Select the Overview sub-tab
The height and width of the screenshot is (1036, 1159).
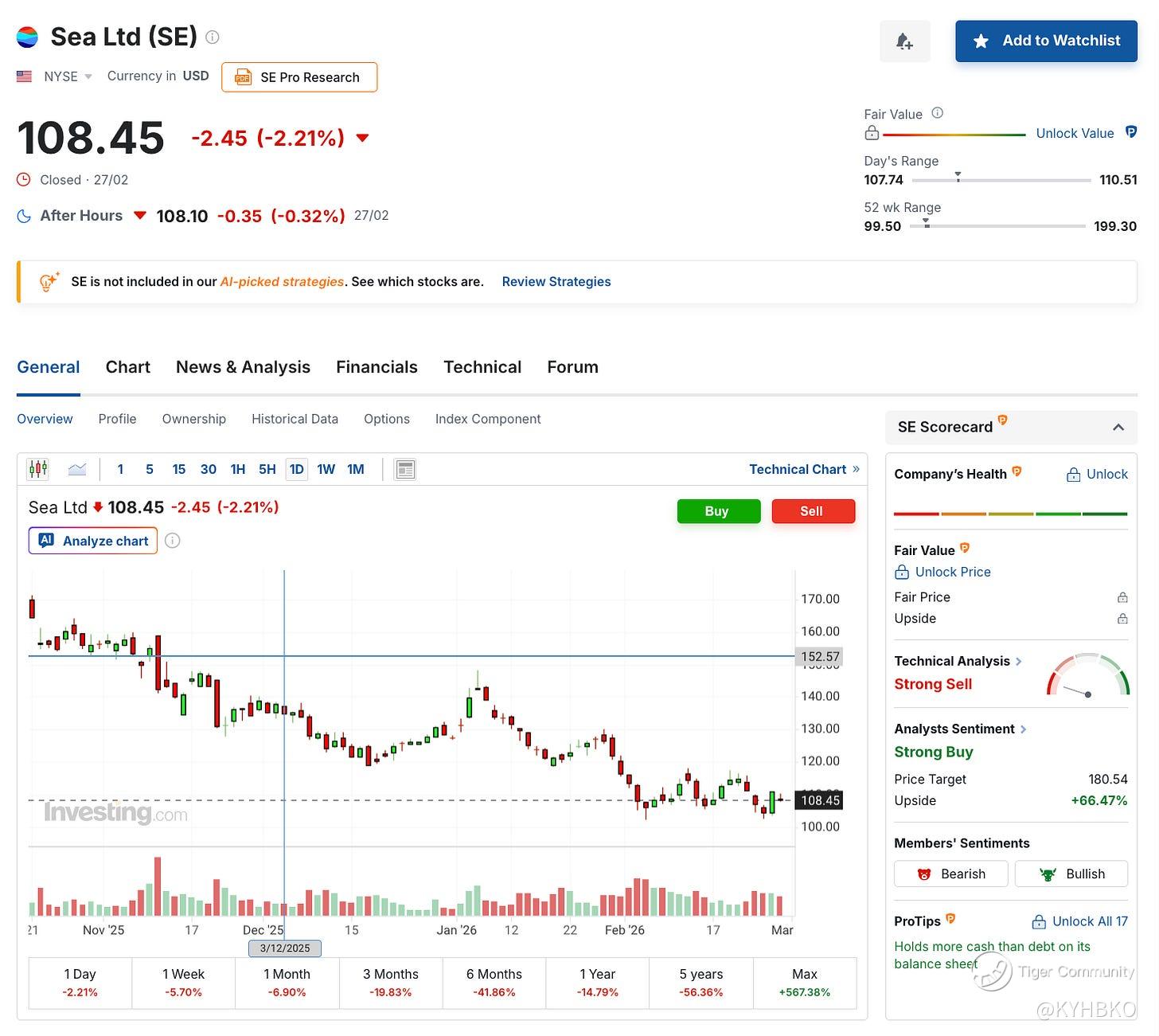click(45, 419)
